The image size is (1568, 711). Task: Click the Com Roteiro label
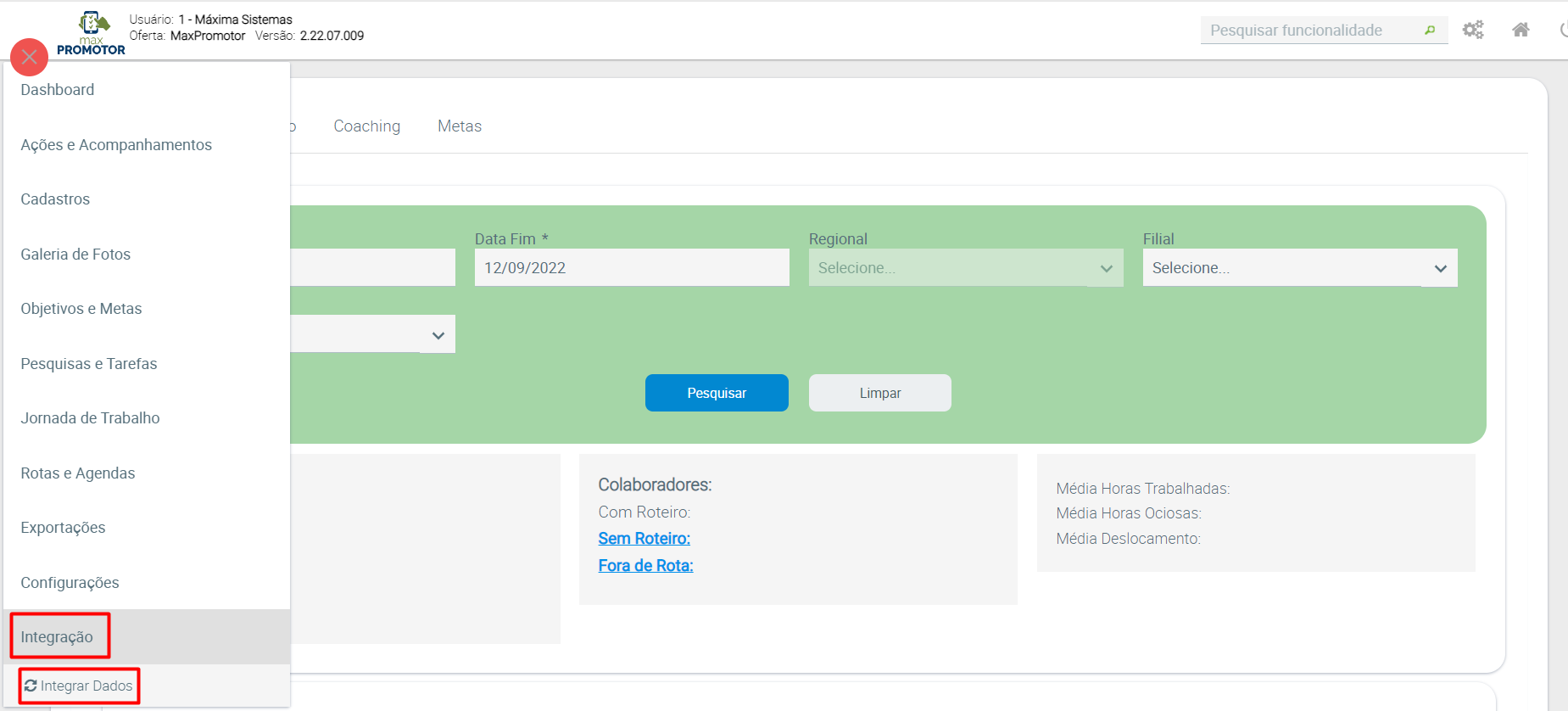[x=644, y=512]
